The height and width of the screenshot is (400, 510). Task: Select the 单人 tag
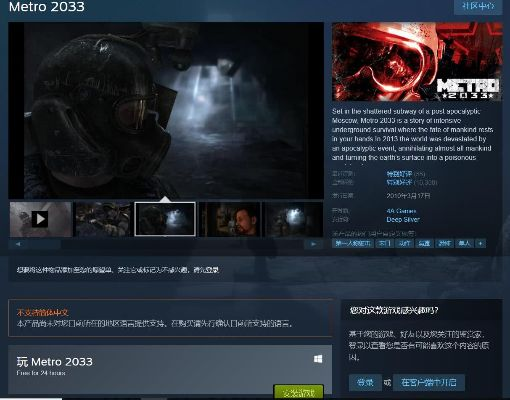(464, 244)
